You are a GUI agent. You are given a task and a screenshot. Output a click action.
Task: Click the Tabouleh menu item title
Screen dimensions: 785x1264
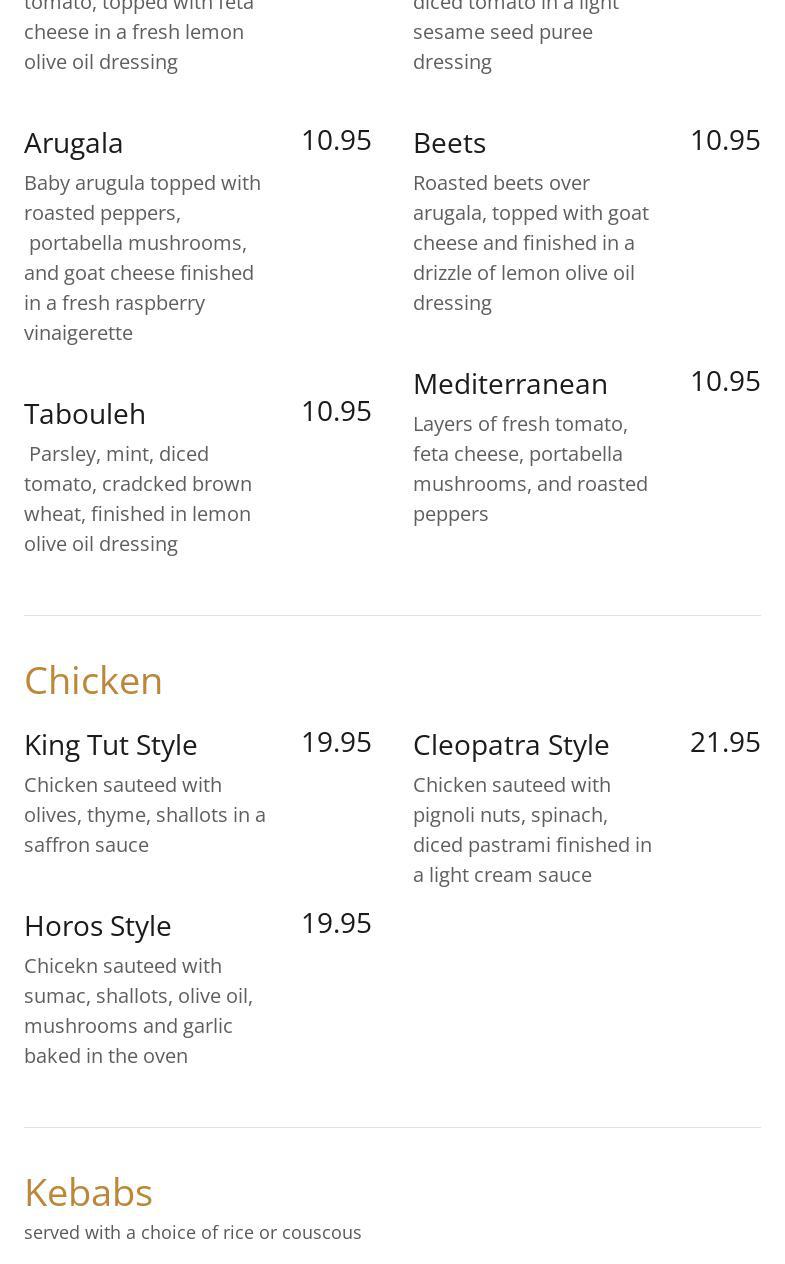(x=85, y=413)
